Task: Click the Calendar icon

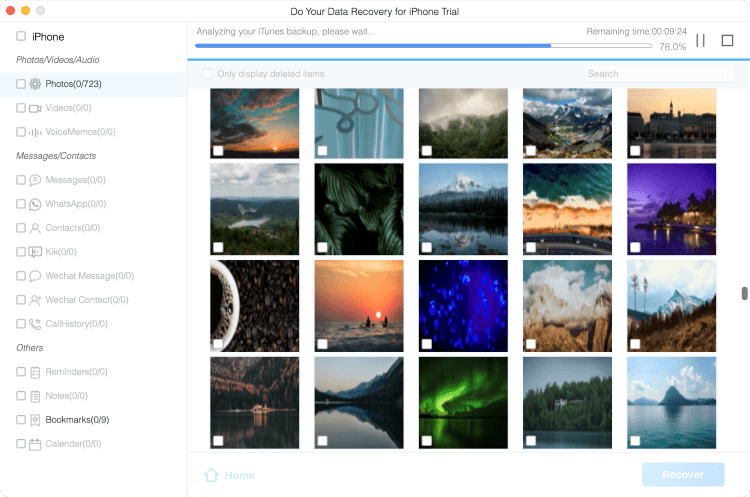Action: [35, 444]
